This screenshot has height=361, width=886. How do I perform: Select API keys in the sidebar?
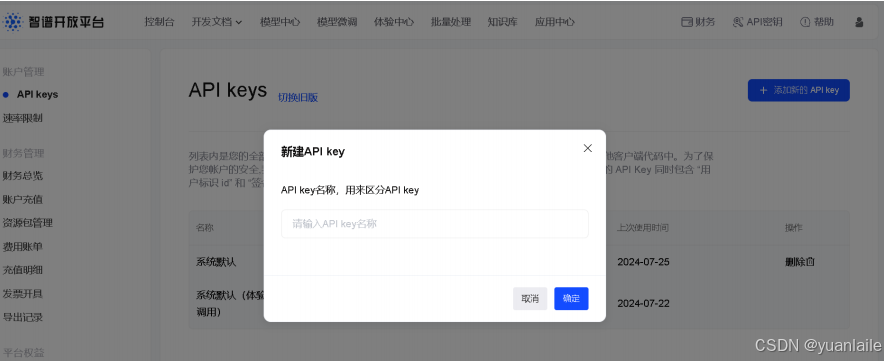[37, 94]
